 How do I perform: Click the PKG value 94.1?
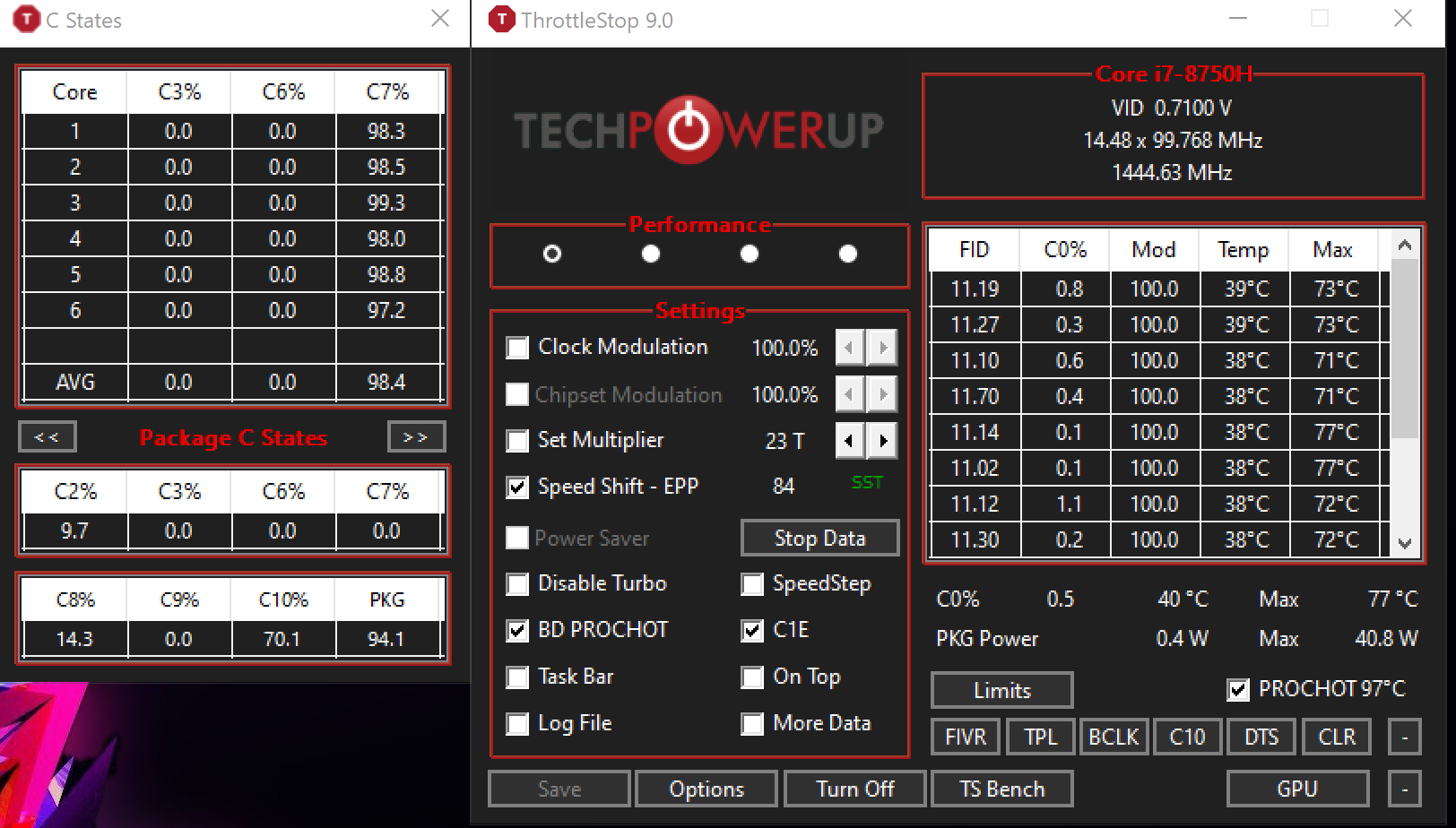(386, 639)
